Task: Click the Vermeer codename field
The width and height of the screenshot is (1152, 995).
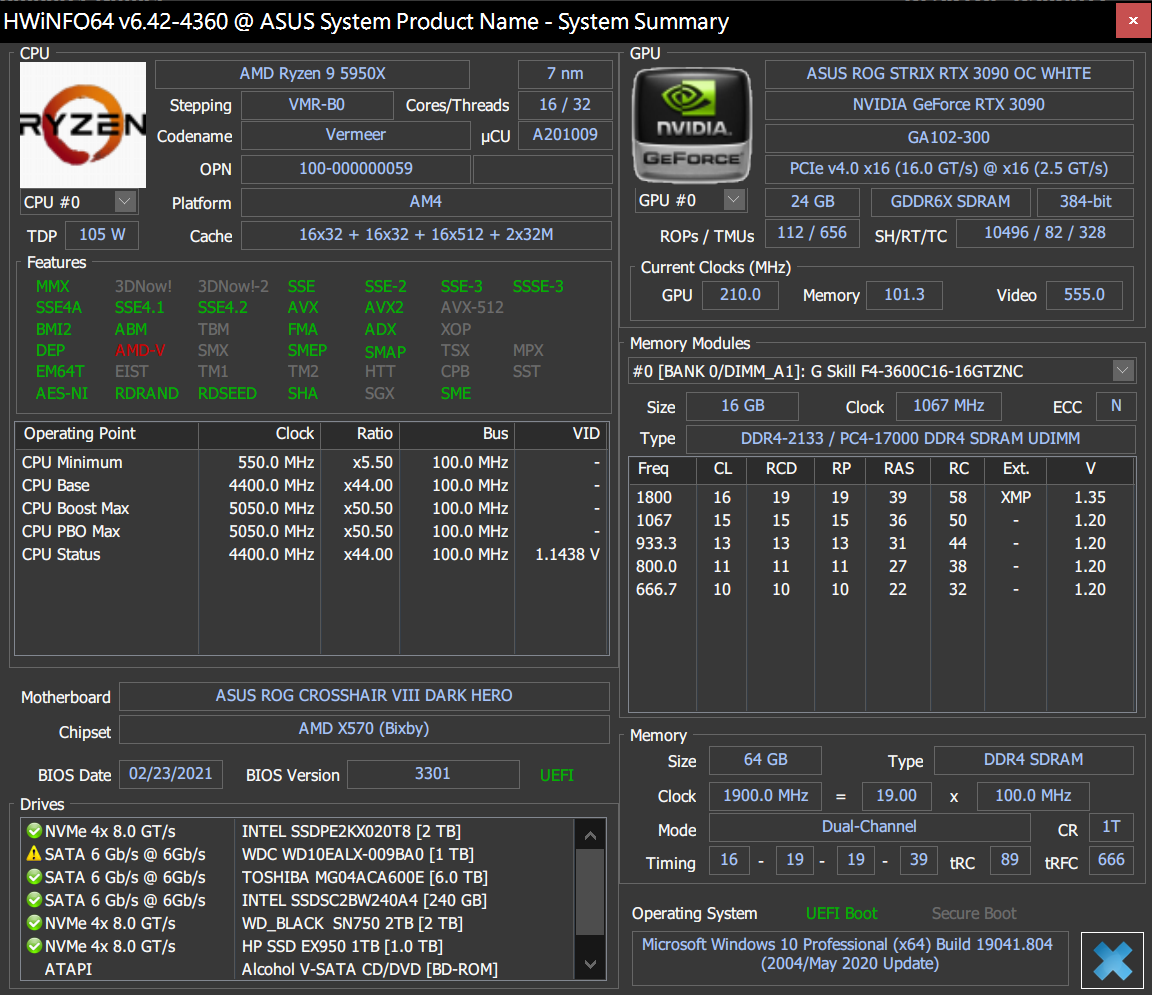Action: click(356, 135)
